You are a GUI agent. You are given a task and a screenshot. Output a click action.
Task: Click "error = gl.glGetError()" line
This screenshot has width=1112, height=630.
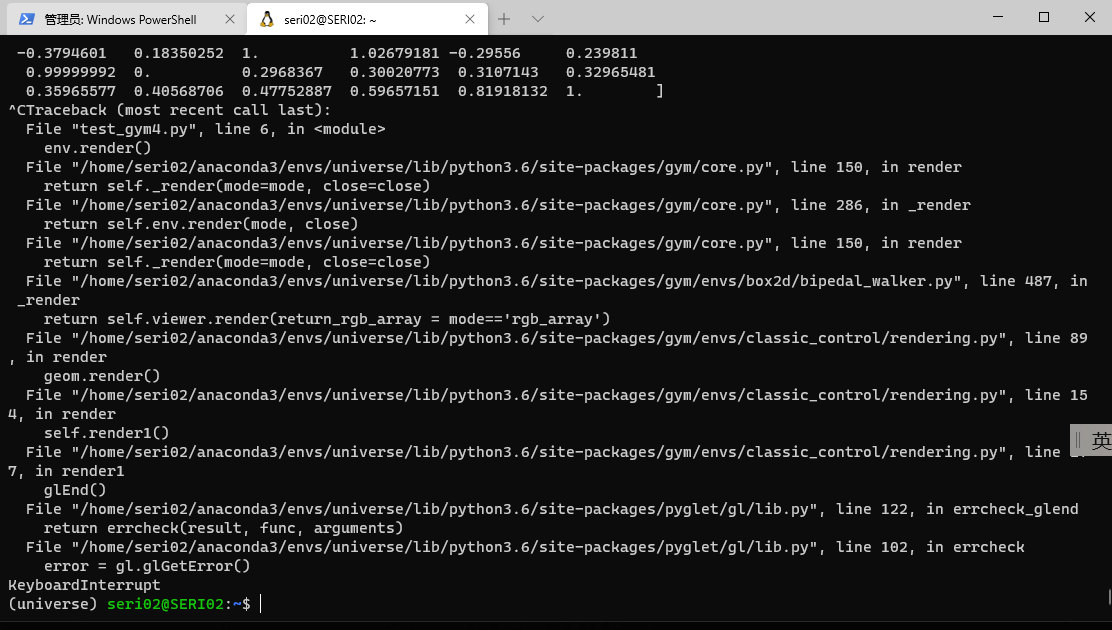click(147, 566)
